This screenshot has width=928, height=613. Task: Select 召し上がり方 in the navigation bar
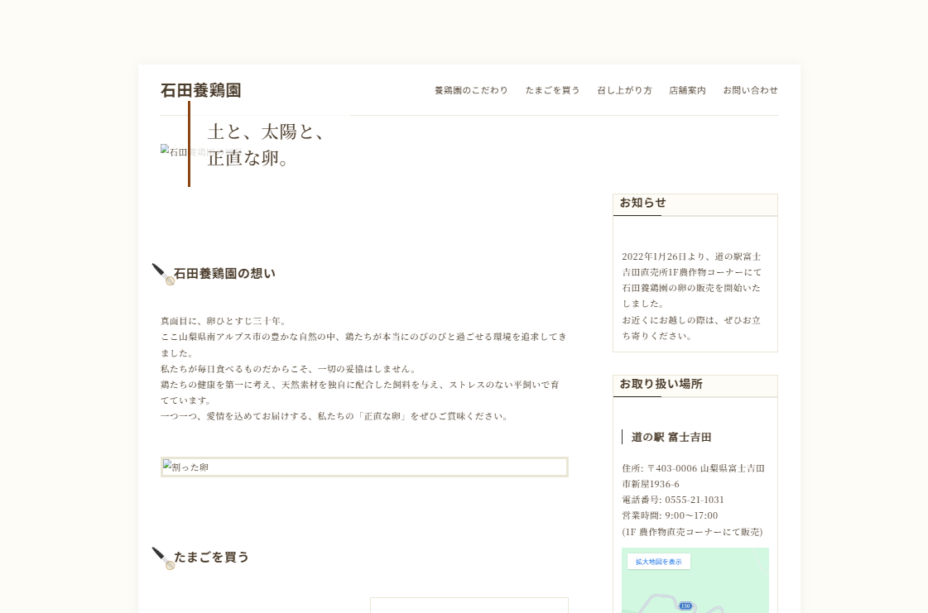[624, 90]
